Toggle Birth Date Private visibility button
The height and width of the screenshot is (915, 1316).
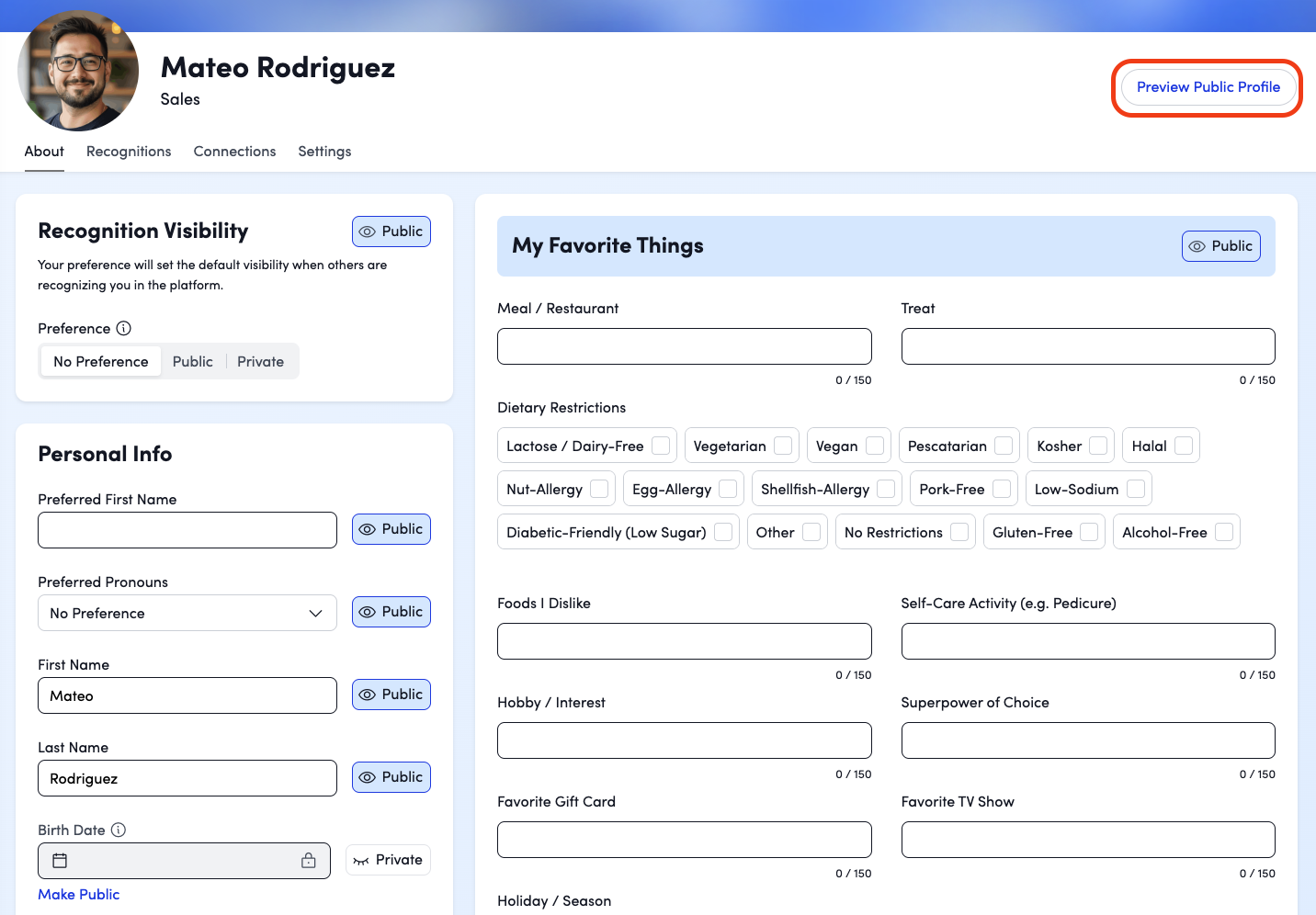[388, 861]
